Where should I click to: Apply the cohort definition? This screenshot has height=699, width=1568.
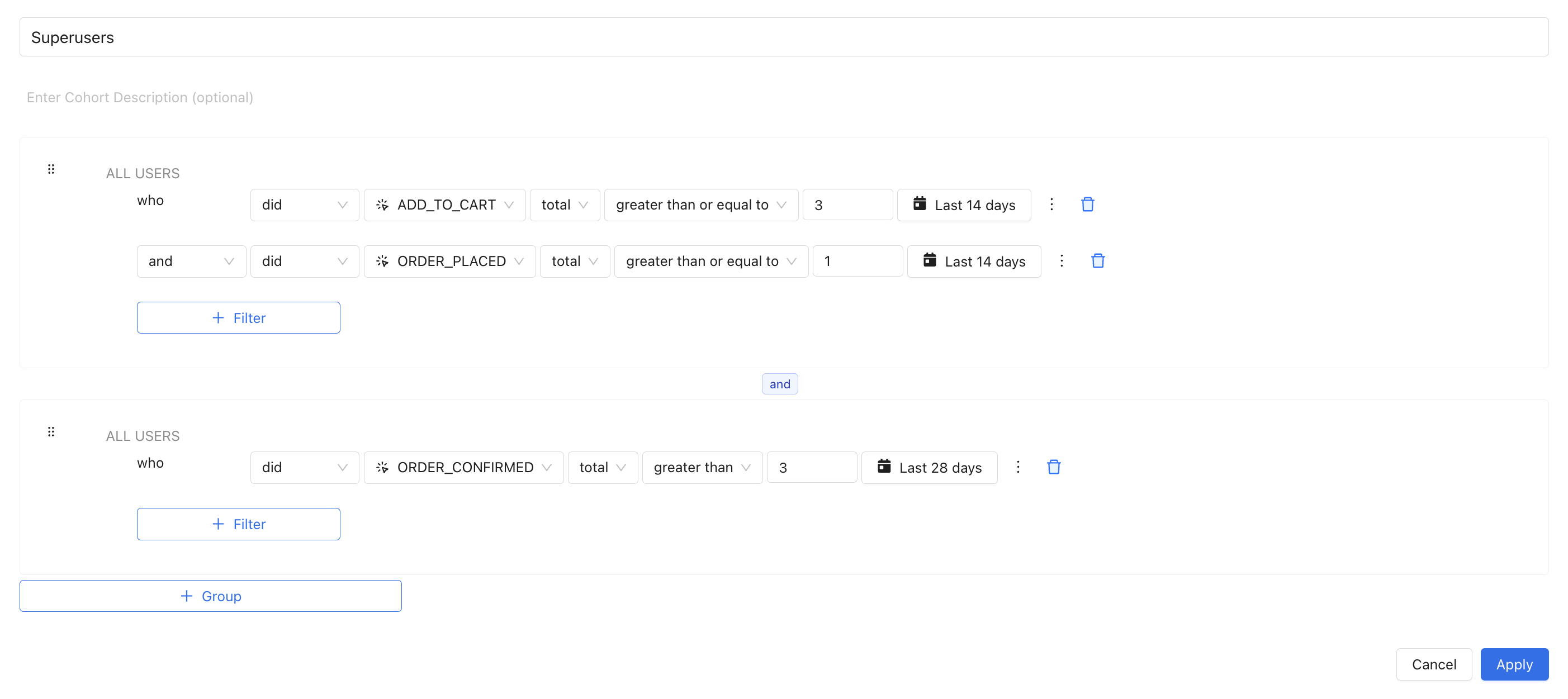(1513, 664)
